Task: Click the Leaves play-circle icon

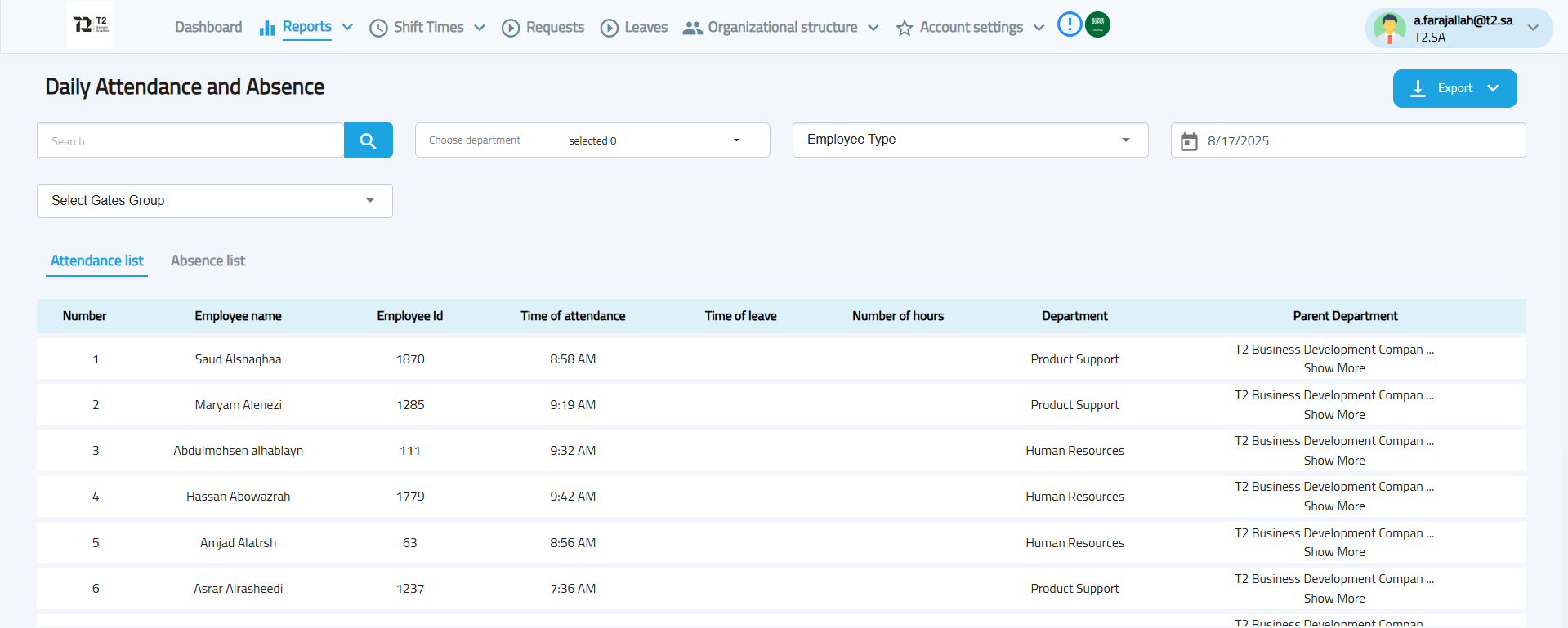Action: point(610,29)
